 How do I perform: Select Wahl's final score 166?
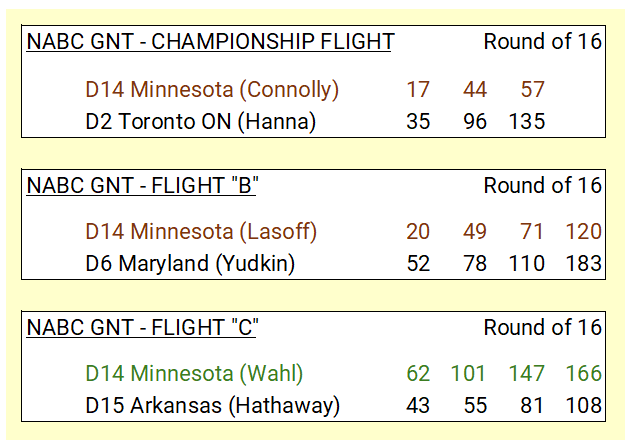coord(583,374)
